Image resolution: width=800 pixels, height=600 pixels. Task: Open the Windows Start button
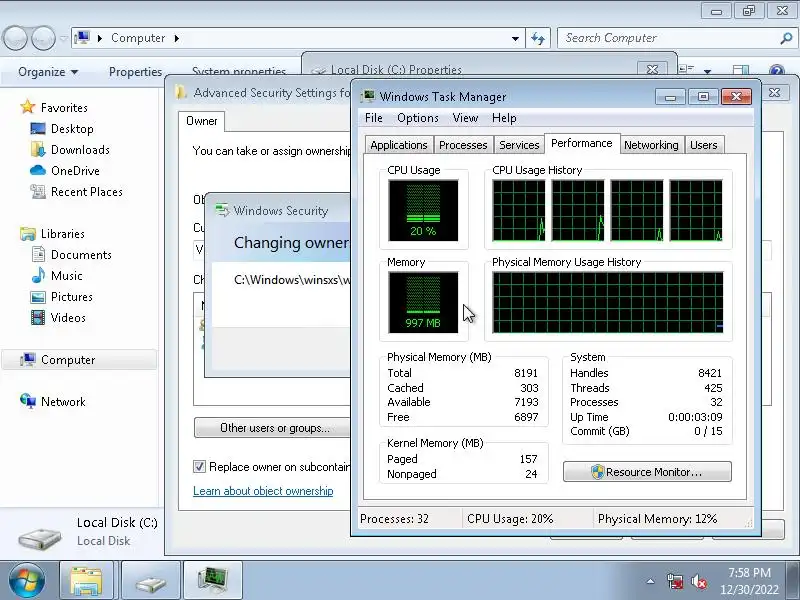27,581
